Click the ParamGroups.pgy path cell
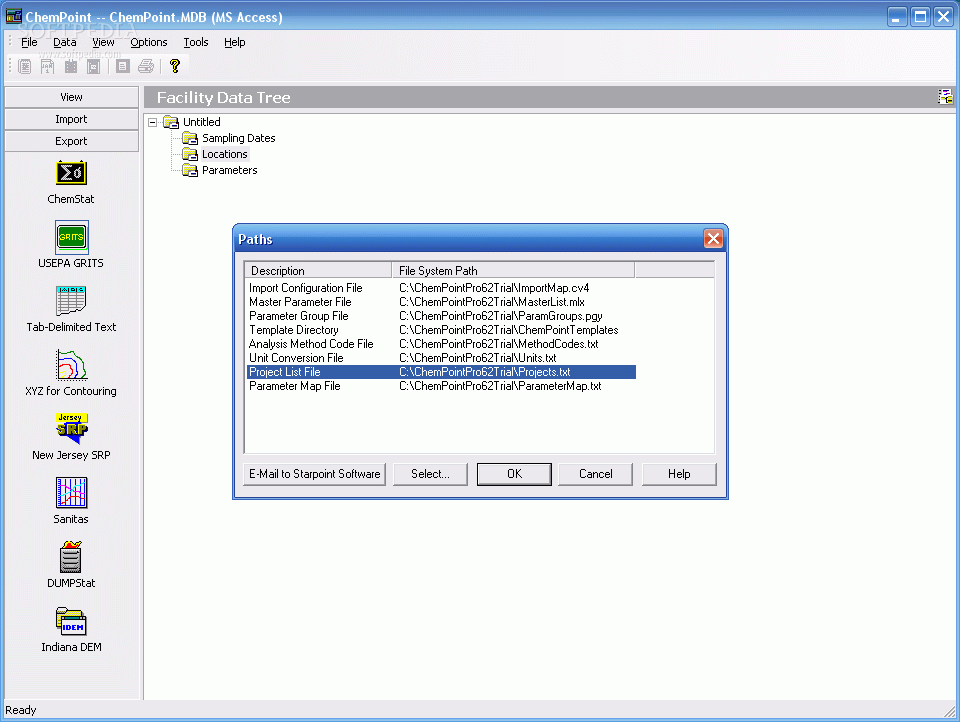Screen dimensions: 960x722 (501, 316)
